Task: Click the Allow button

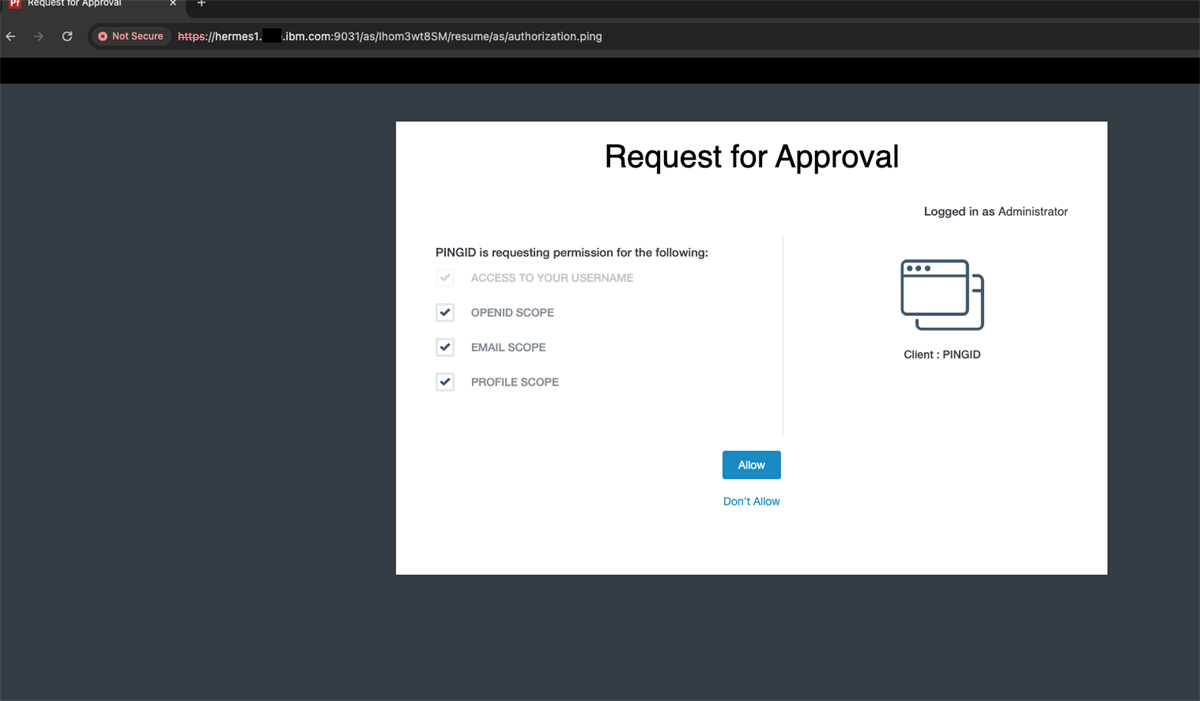Action: click(x=751, y=465)
